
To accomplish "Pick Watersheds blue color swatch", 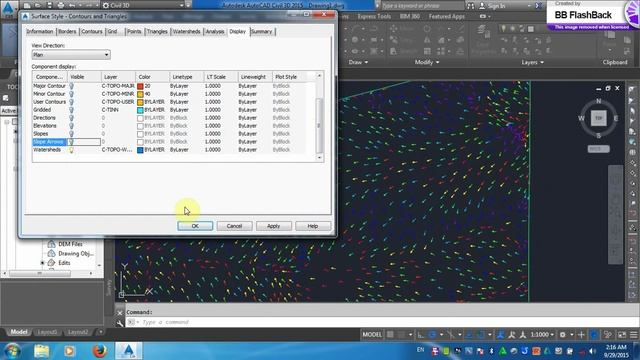I will tap(140, 150).
